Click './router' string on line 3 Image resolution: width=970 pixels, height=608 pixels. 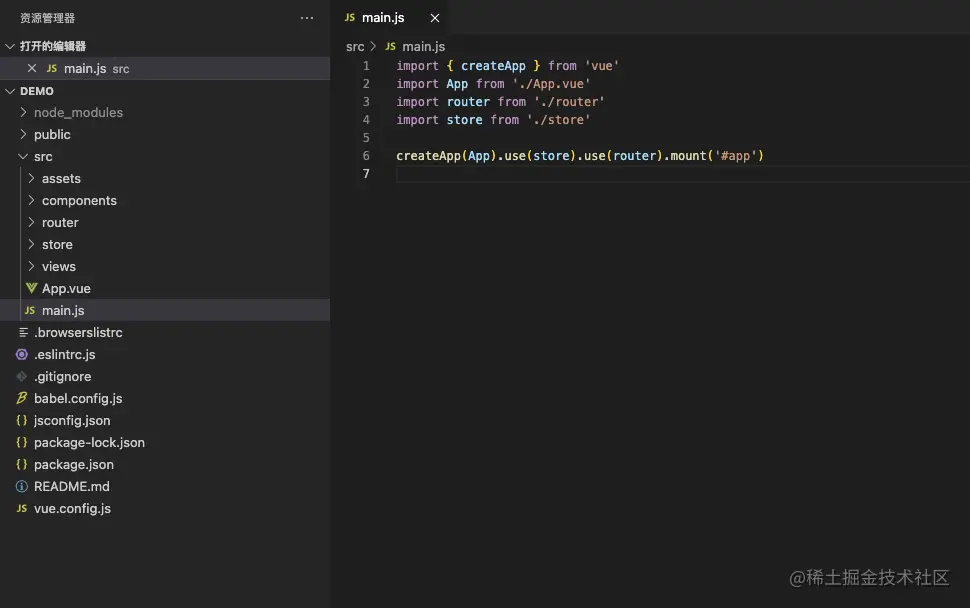[569, 101]
